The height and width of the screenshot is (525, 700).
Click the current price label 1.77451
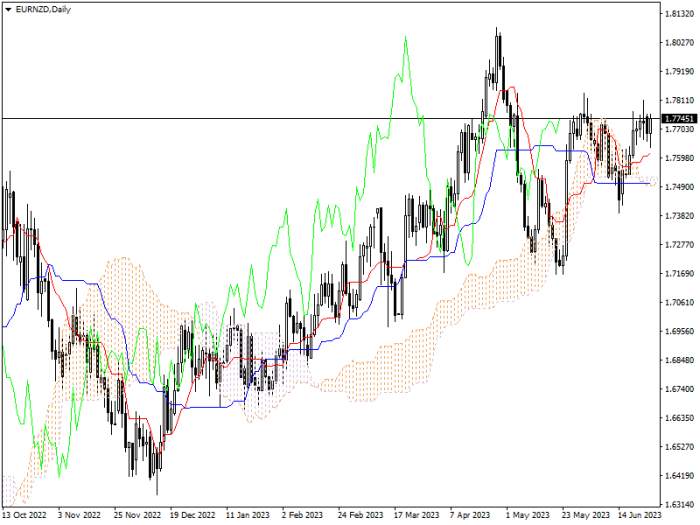(x=679, y=119)
